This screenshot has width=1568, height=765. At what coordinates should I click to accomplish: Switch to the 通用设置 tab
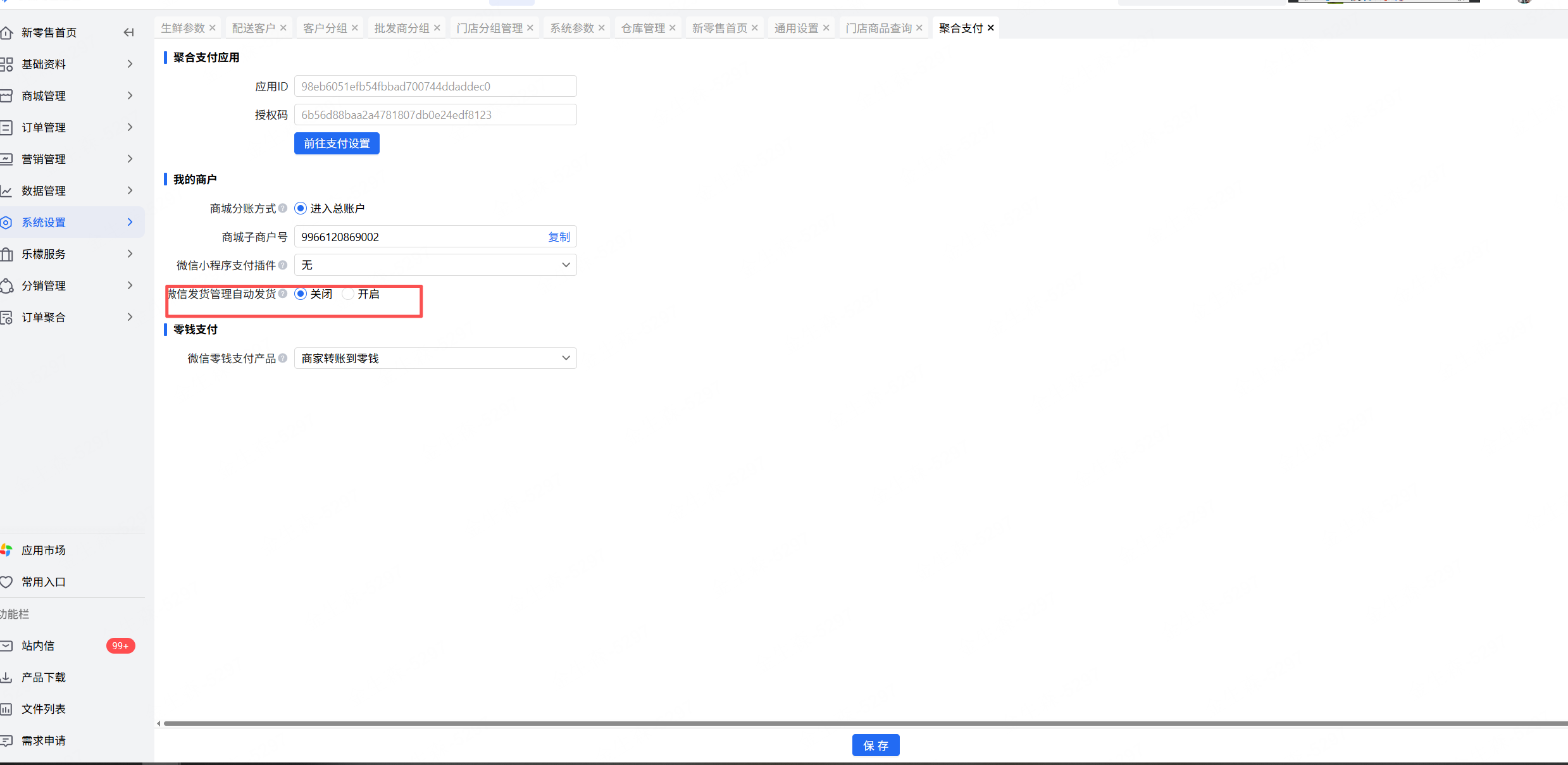pos(796,28)
